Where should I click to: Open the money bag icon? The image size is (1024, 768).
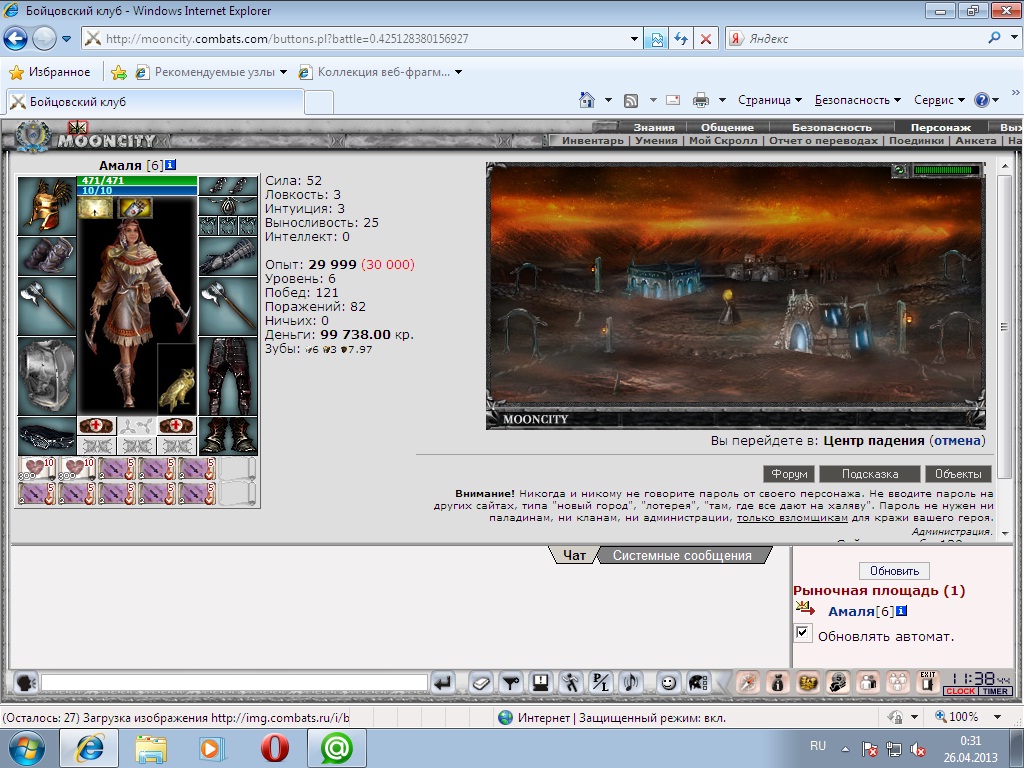tap(776, 683)
